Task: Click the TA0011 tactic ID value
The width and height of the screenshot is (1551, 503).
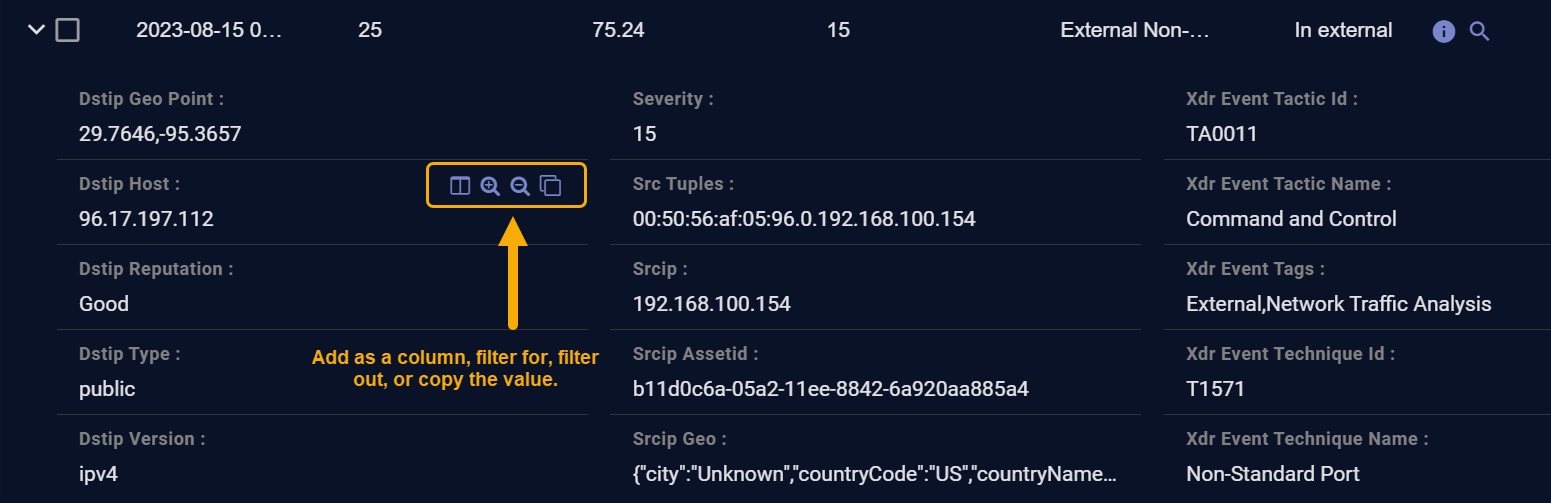Action: click(x=1221, y=134)
